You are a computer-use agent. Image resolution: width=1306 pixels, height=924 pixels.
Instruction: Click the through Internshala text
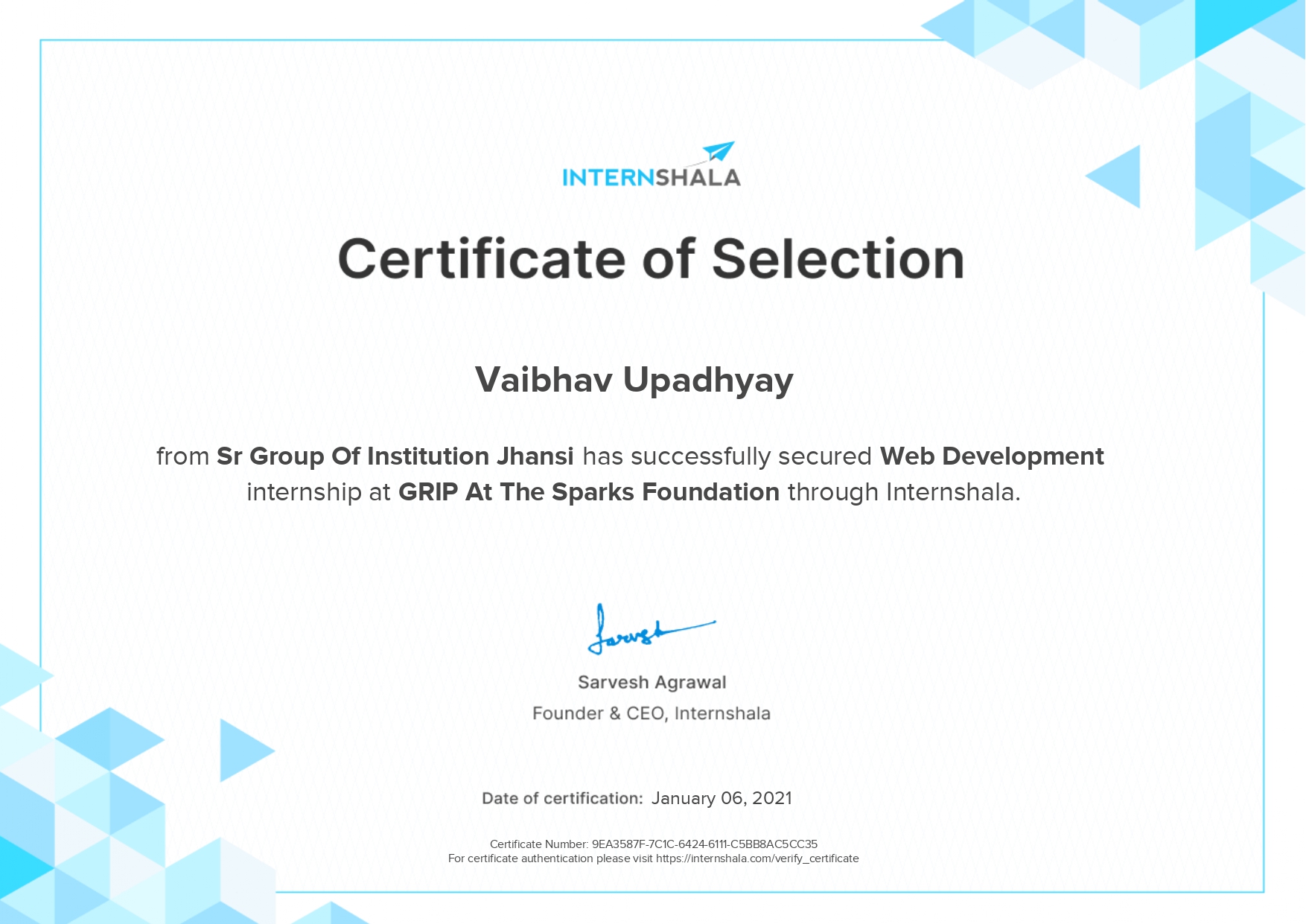903,492
